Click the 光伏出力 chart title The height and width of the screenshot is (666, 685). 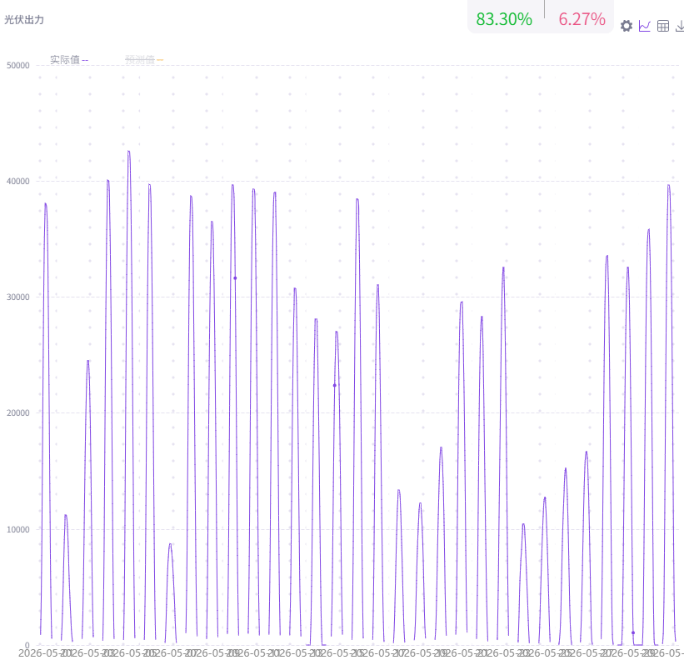click(x=24, y=20)
